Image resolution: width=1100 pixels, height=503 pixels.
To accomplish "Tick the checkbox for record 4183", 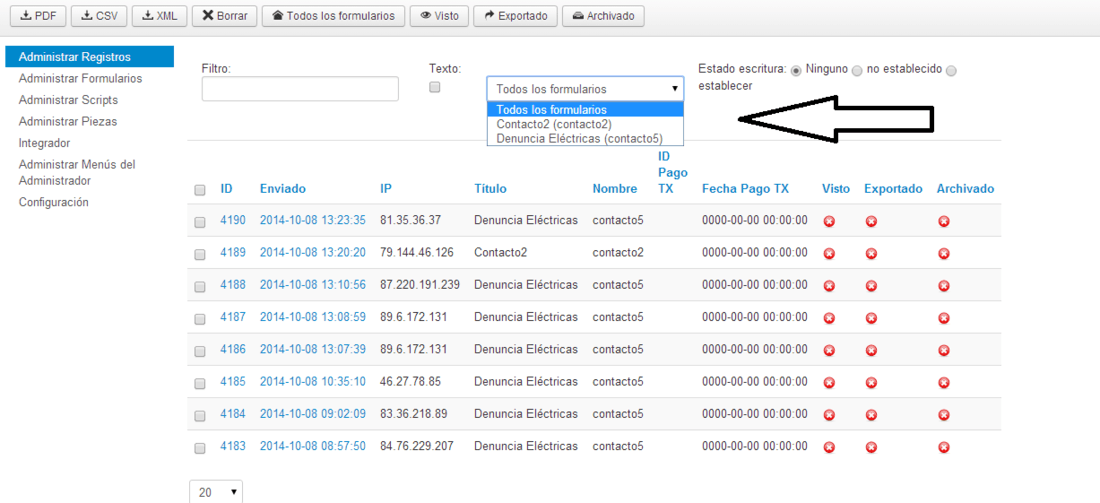I will click(200, 448).
